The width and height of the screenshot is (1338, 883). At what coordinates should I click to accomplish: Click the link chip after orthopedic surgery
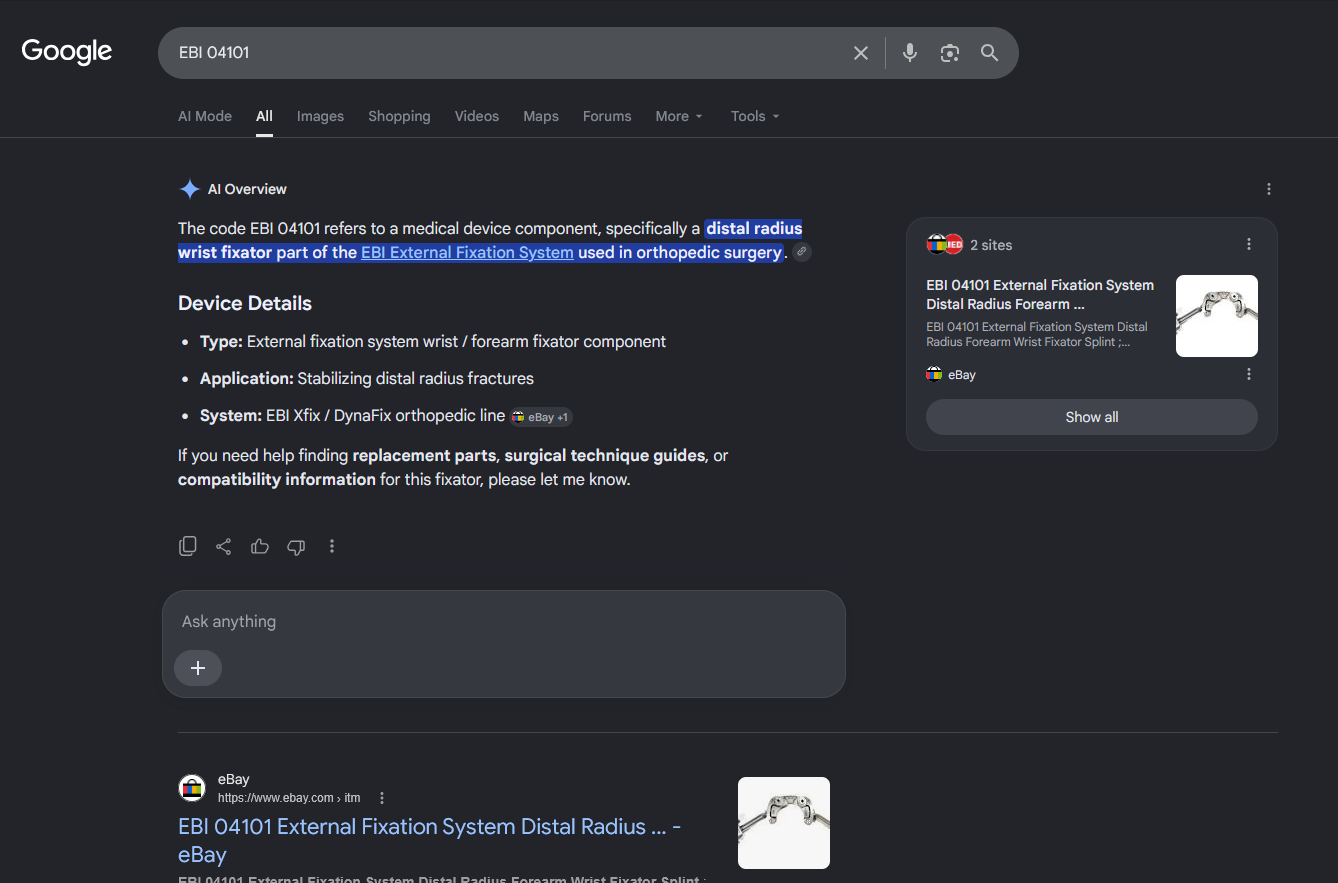tap(802, 252)
